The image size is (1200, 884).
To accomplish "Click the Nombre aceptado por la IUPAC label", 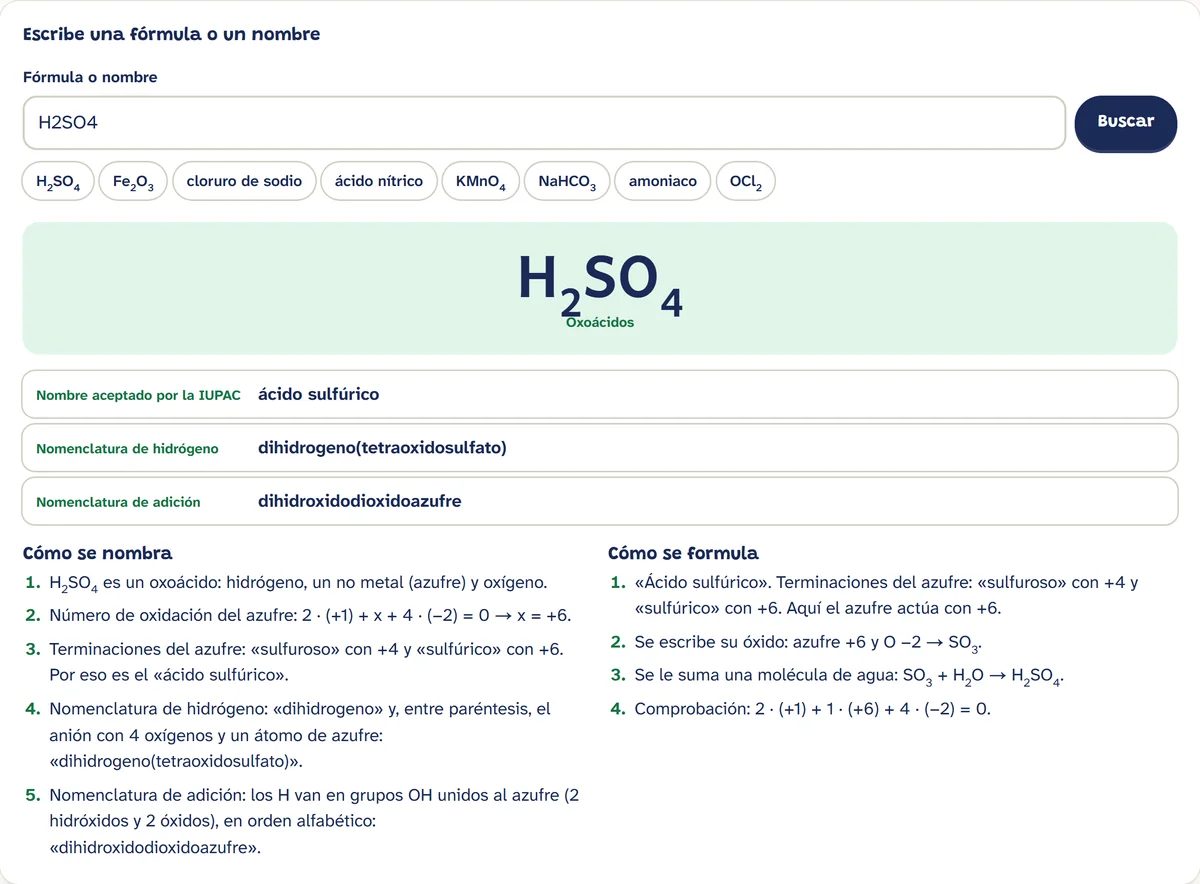I will coord(138,395).
